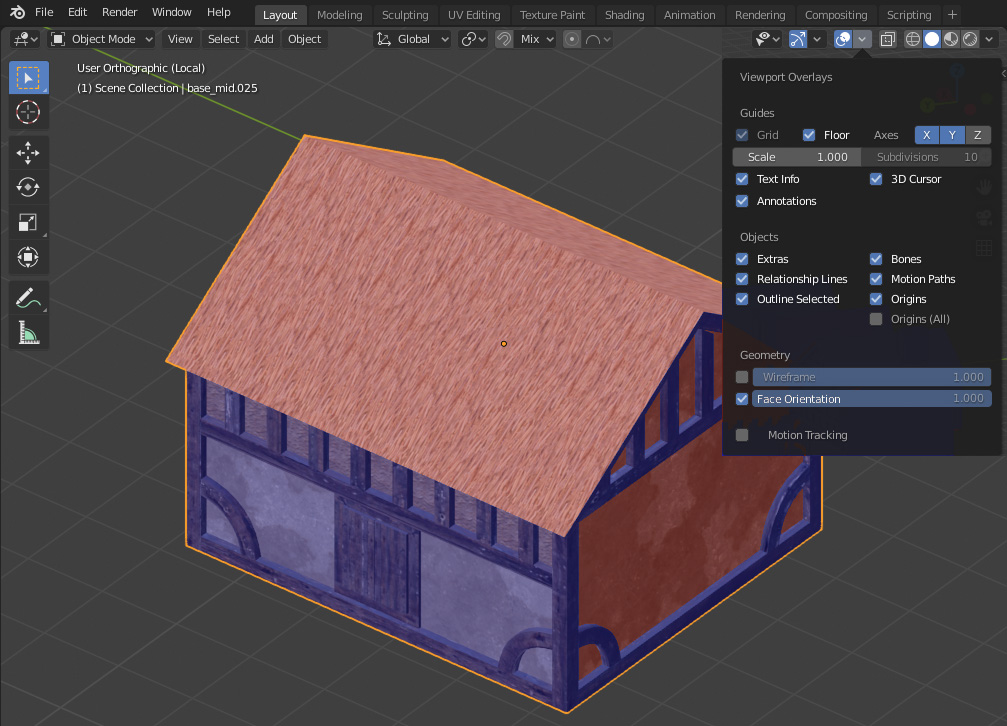This screenshot has width=1007, height=726.
Task: Switch to Rendered viewport shading
Action: click(970, 39)
